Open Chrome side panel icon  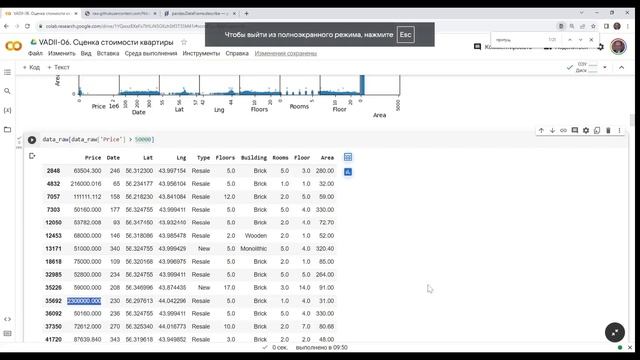[607, 26]
